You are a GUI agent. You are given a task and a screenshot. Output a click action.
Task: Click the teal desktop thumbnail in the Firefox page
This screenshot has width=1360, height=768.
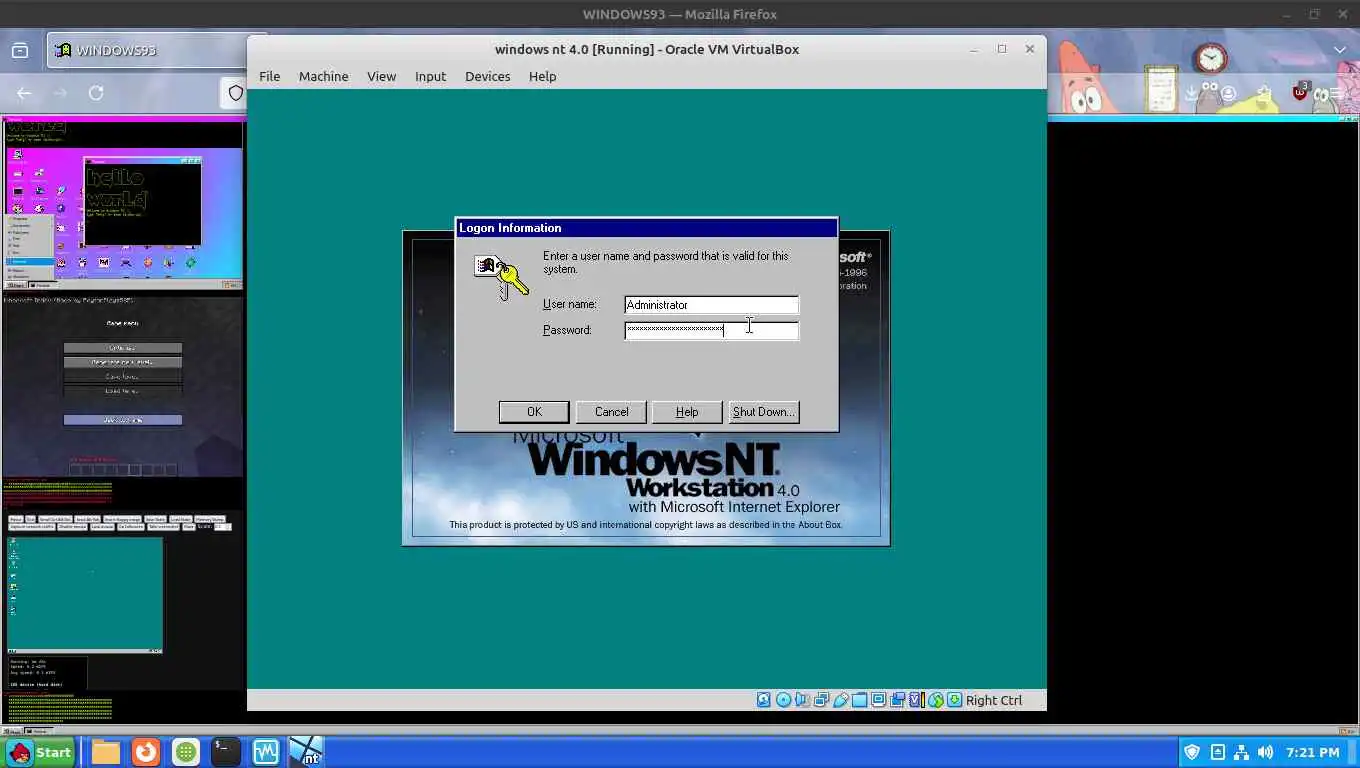click(x=85, y=595)
